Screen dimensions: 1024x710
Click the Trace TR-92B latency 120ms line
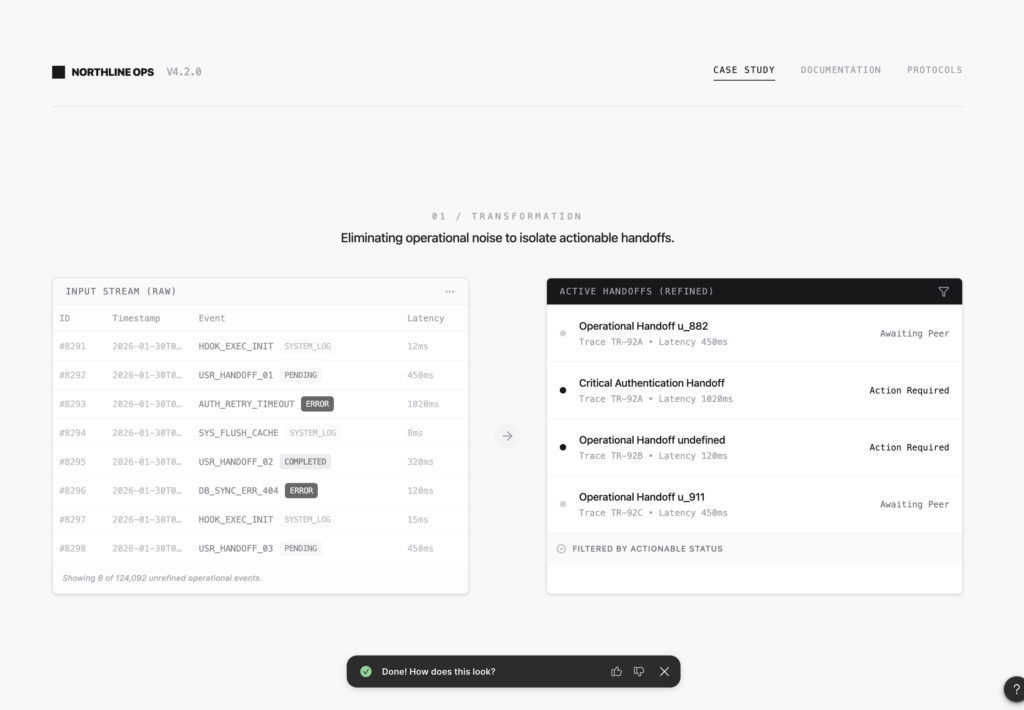[x=653, y=456]
